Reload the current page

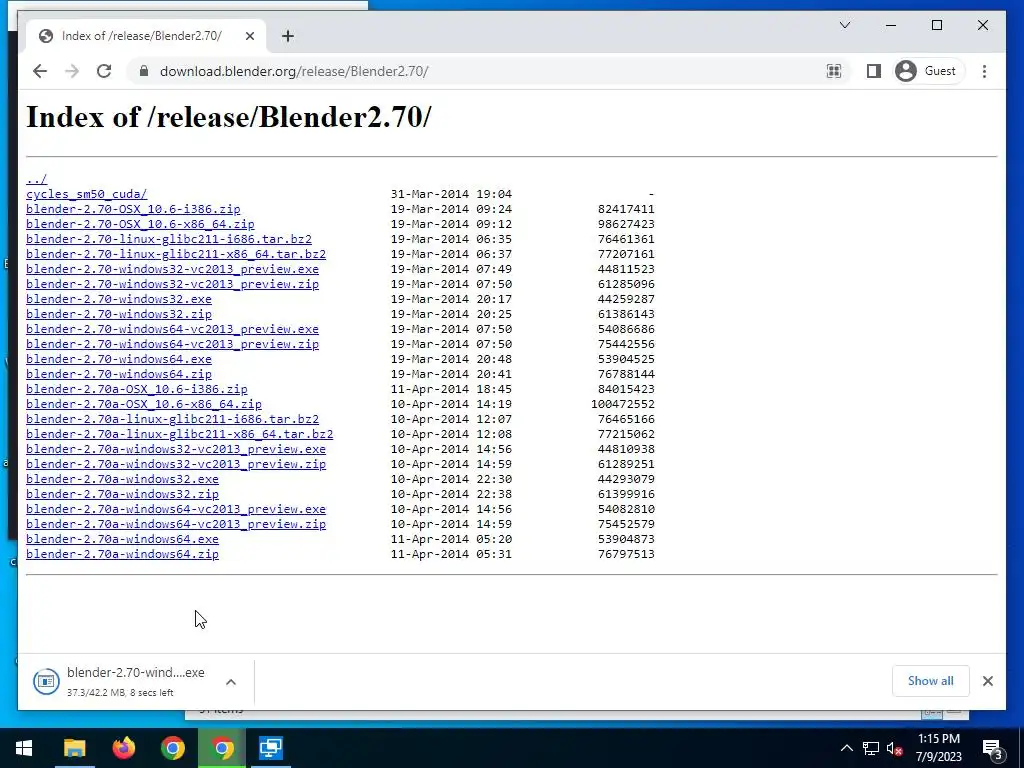pyautogui.click(x=104, y=71)
